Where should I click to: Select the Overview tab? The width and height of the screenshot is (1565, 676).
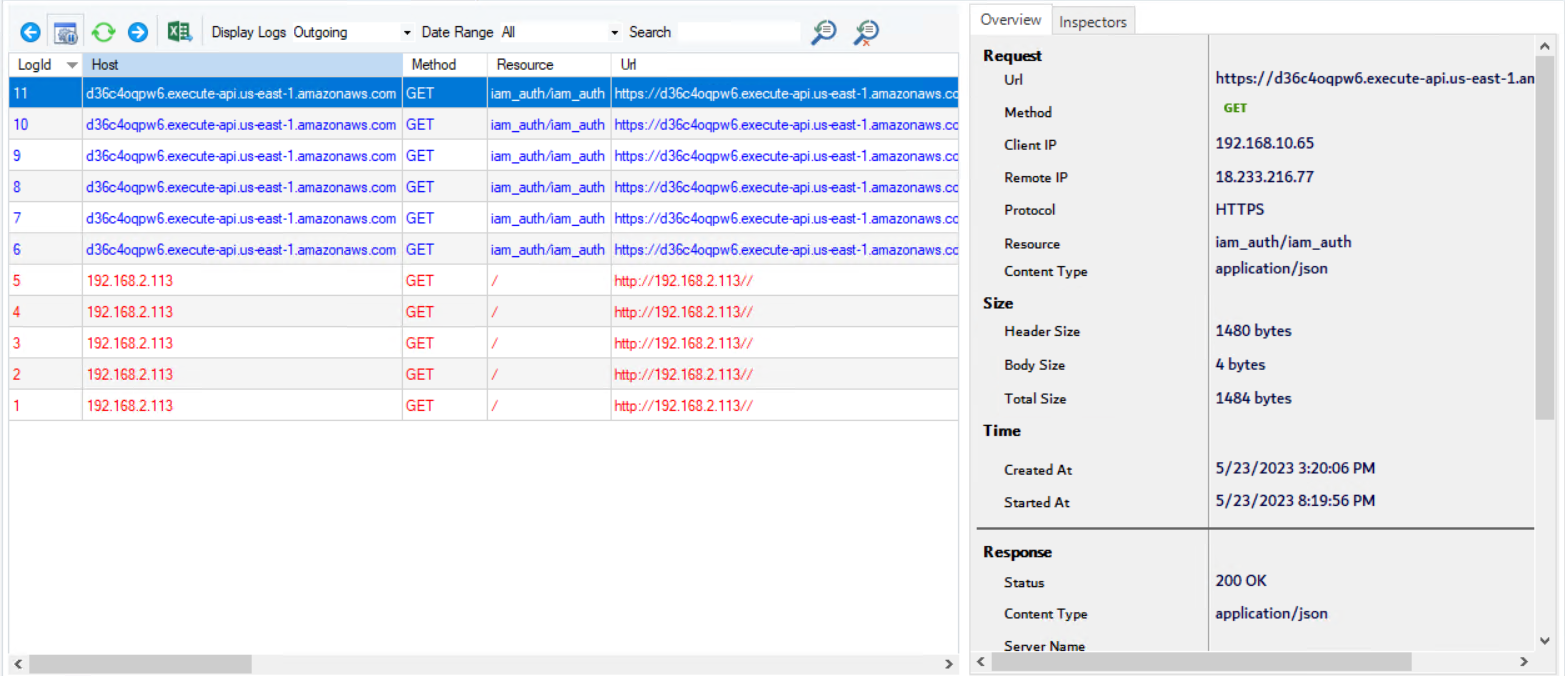(1011, 20)
